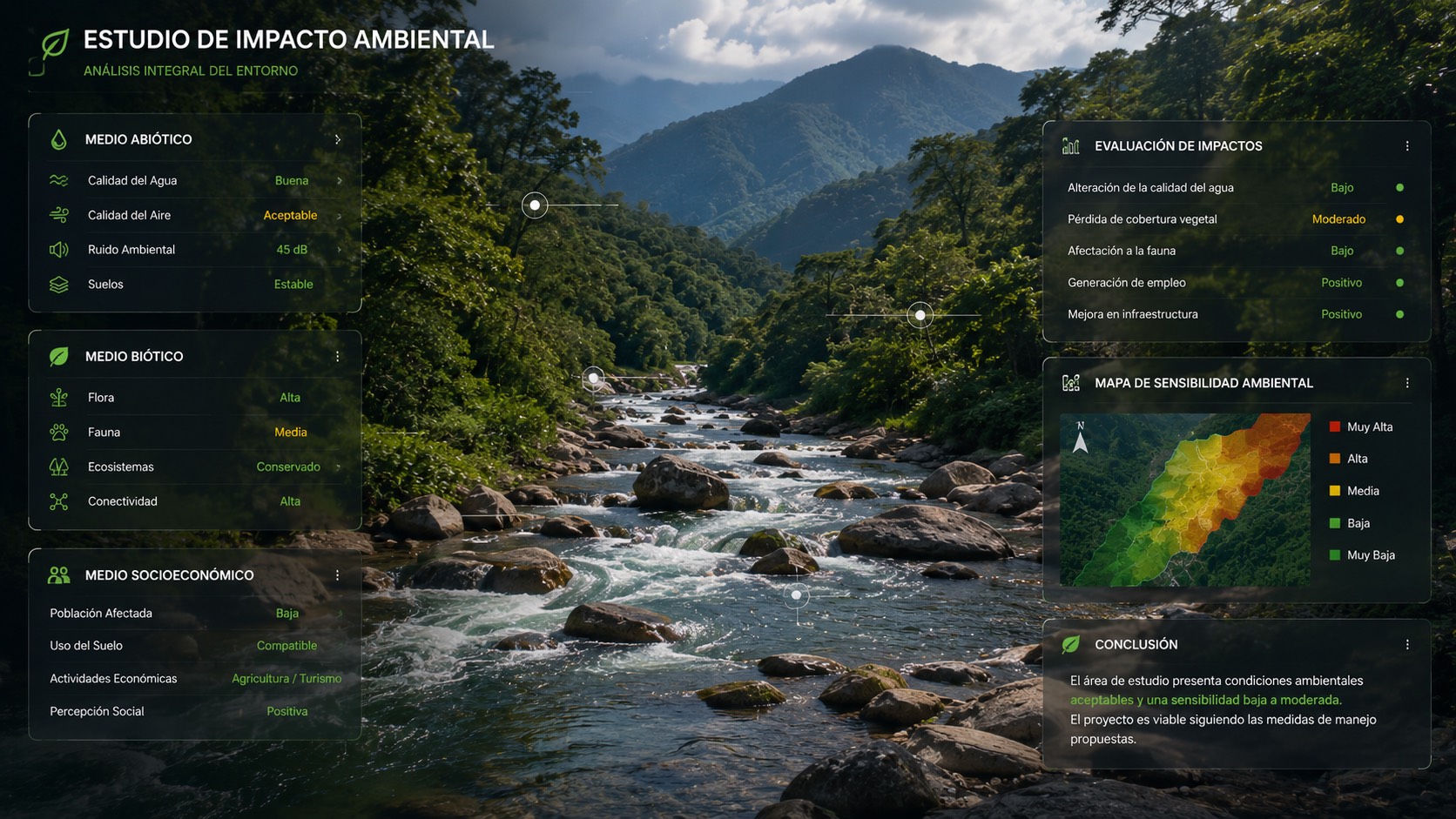Image resolution: width=1456 pixels, height=819 pixels.
Task: Click 'Agricultura / Turismo' value
Action: (x=286, y=679)
